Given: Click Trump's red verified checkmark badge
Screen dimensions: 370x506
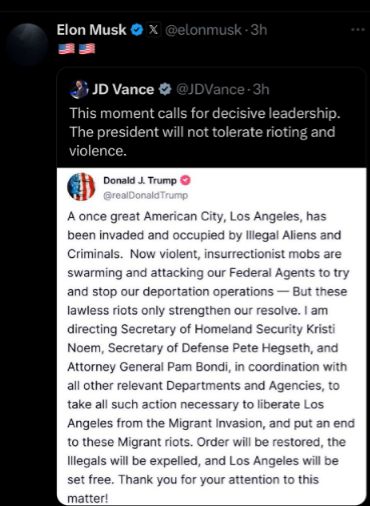Looking at the screenshot, I should pos(185,180).
